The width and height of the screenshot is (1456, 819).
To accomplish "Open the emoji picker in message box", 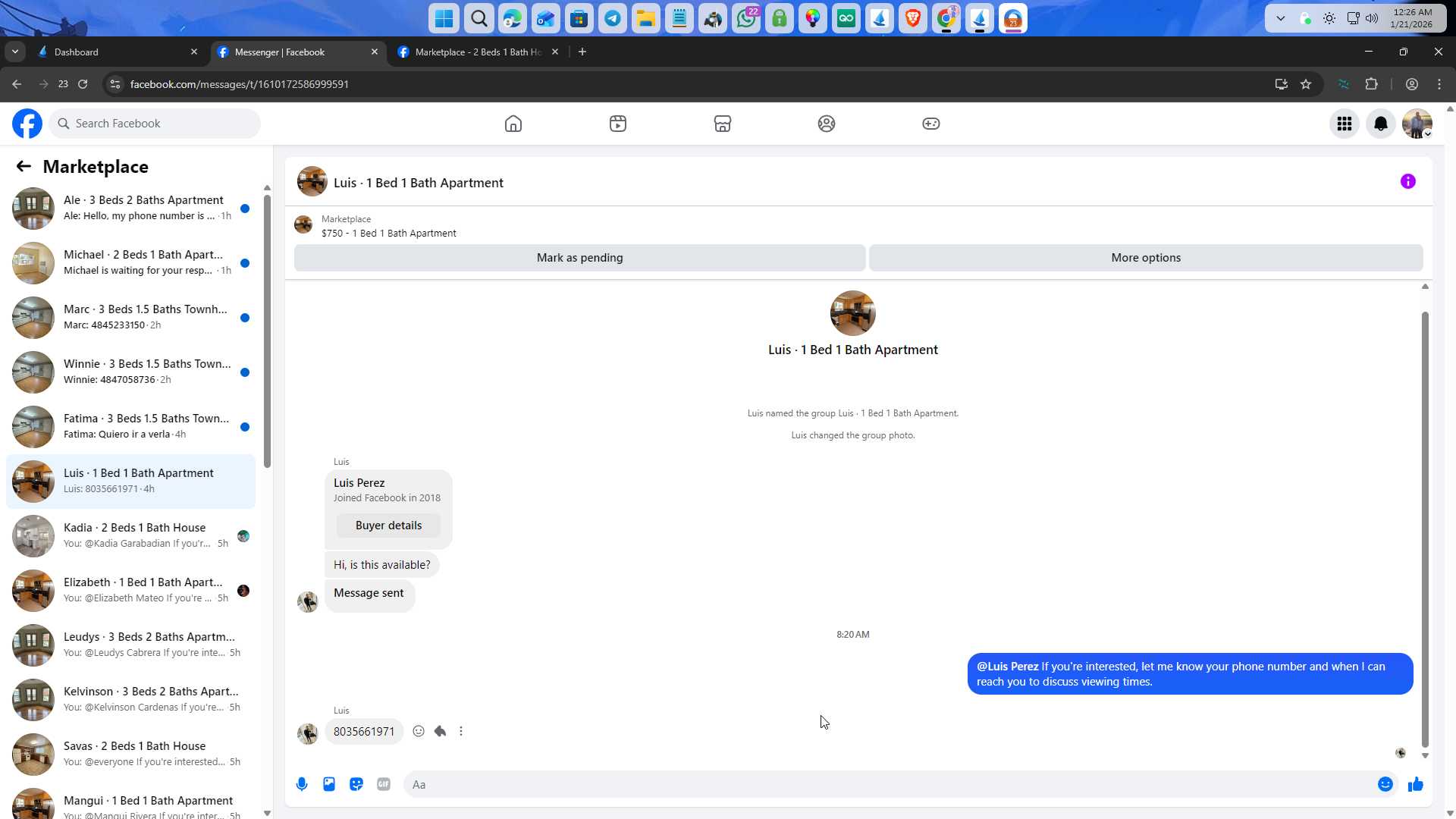I will pyautogui.click(x=1385, y=784).
